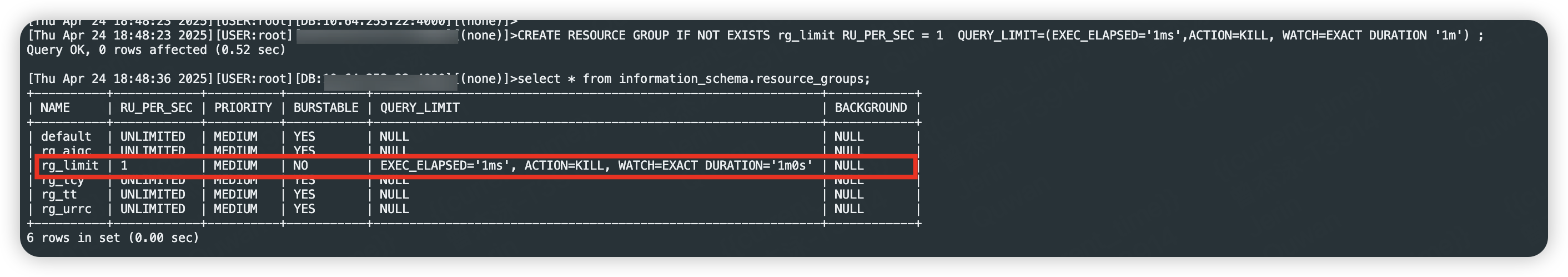Click the Query OK result line

[x=156, y=50]
